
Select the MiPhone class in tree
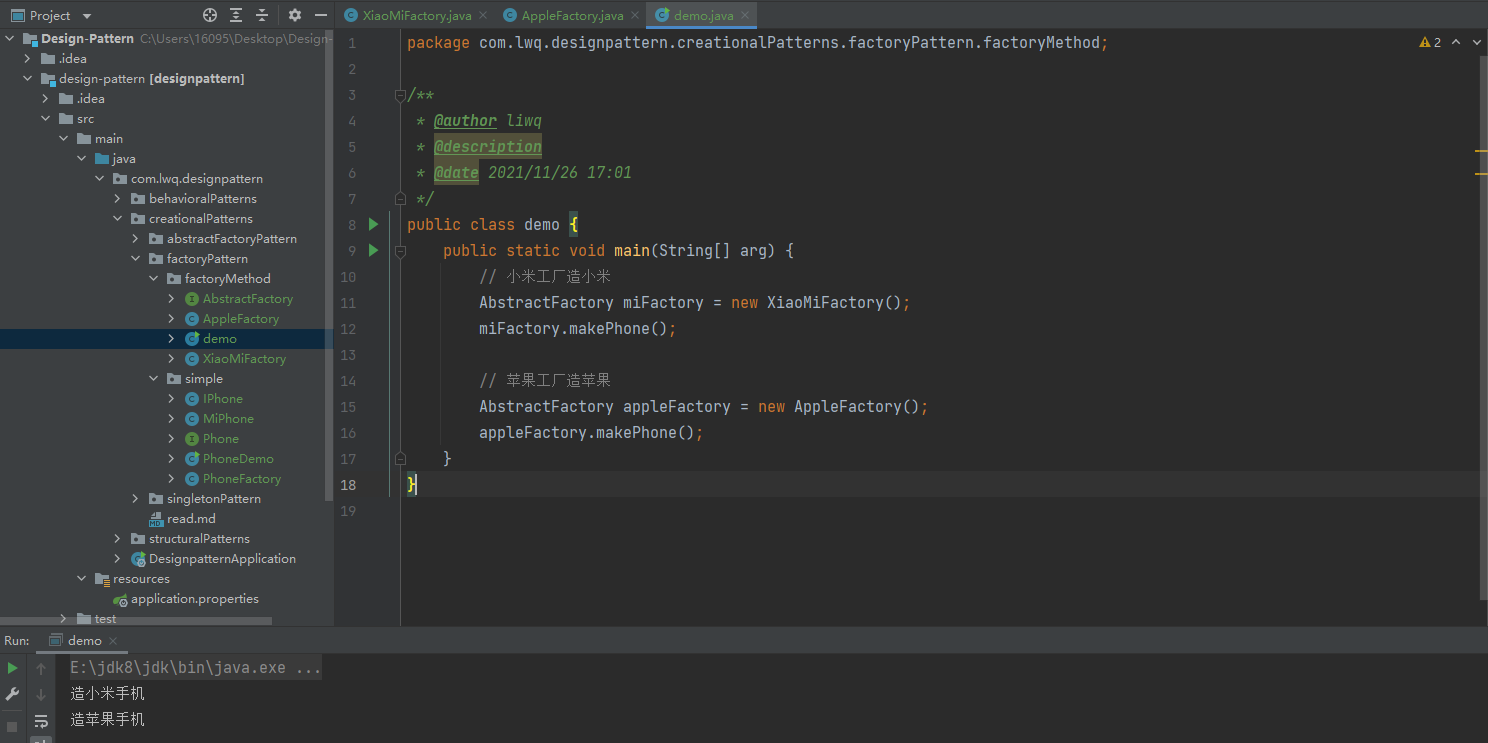coord(228,419)
